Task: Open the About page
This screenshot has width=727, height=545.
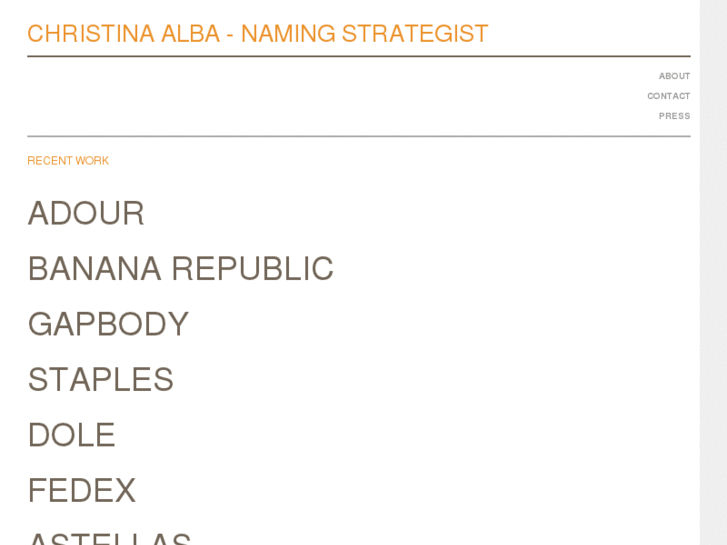Action: tap(674, 76)
